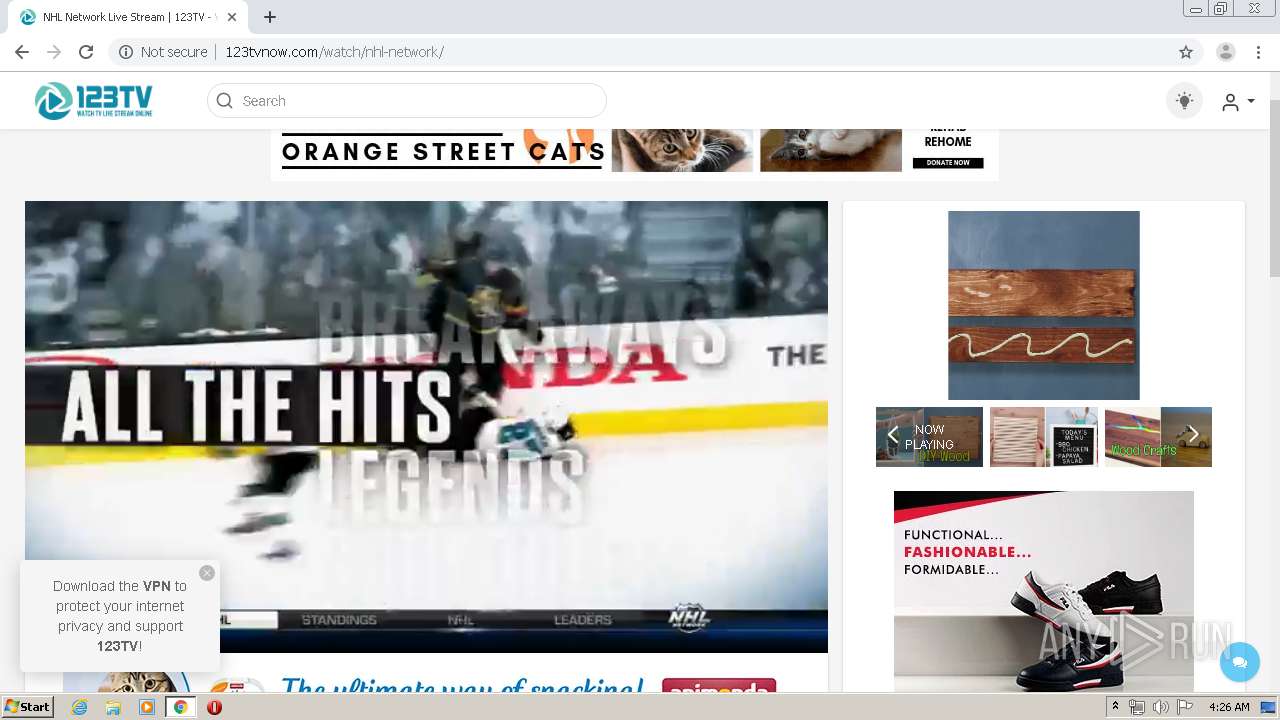1280x720 pixels.
Task: Open a new browser tab
Action: click(x=270, y=17)
